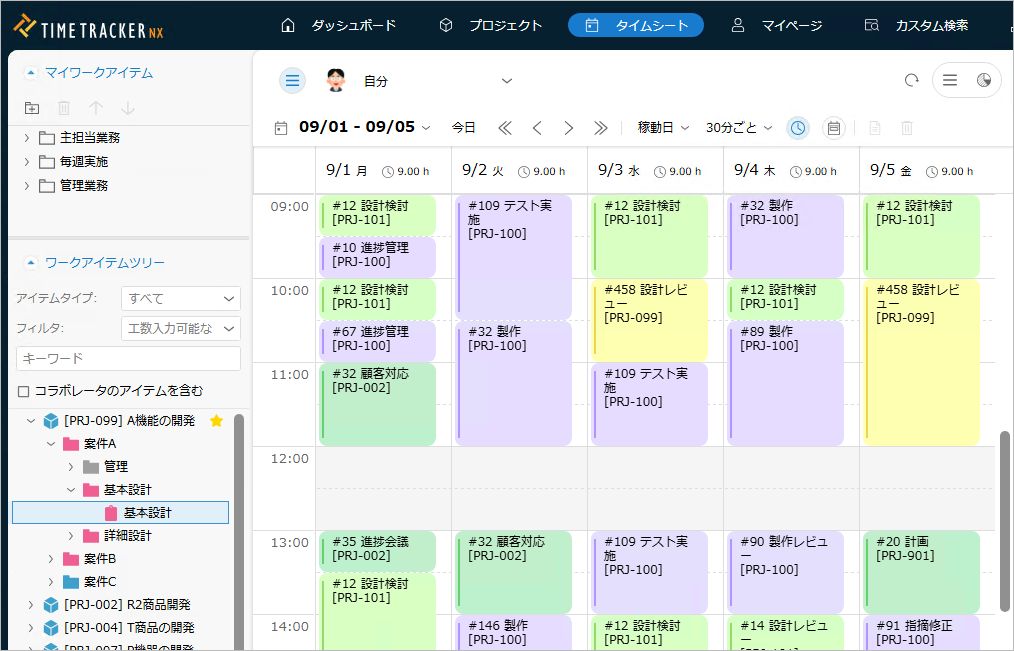This screenshot has width=1014, height=651.
Task: Open the 30分ごと interval dropdown
Action: pyautogui.click(x=739, y=128)
